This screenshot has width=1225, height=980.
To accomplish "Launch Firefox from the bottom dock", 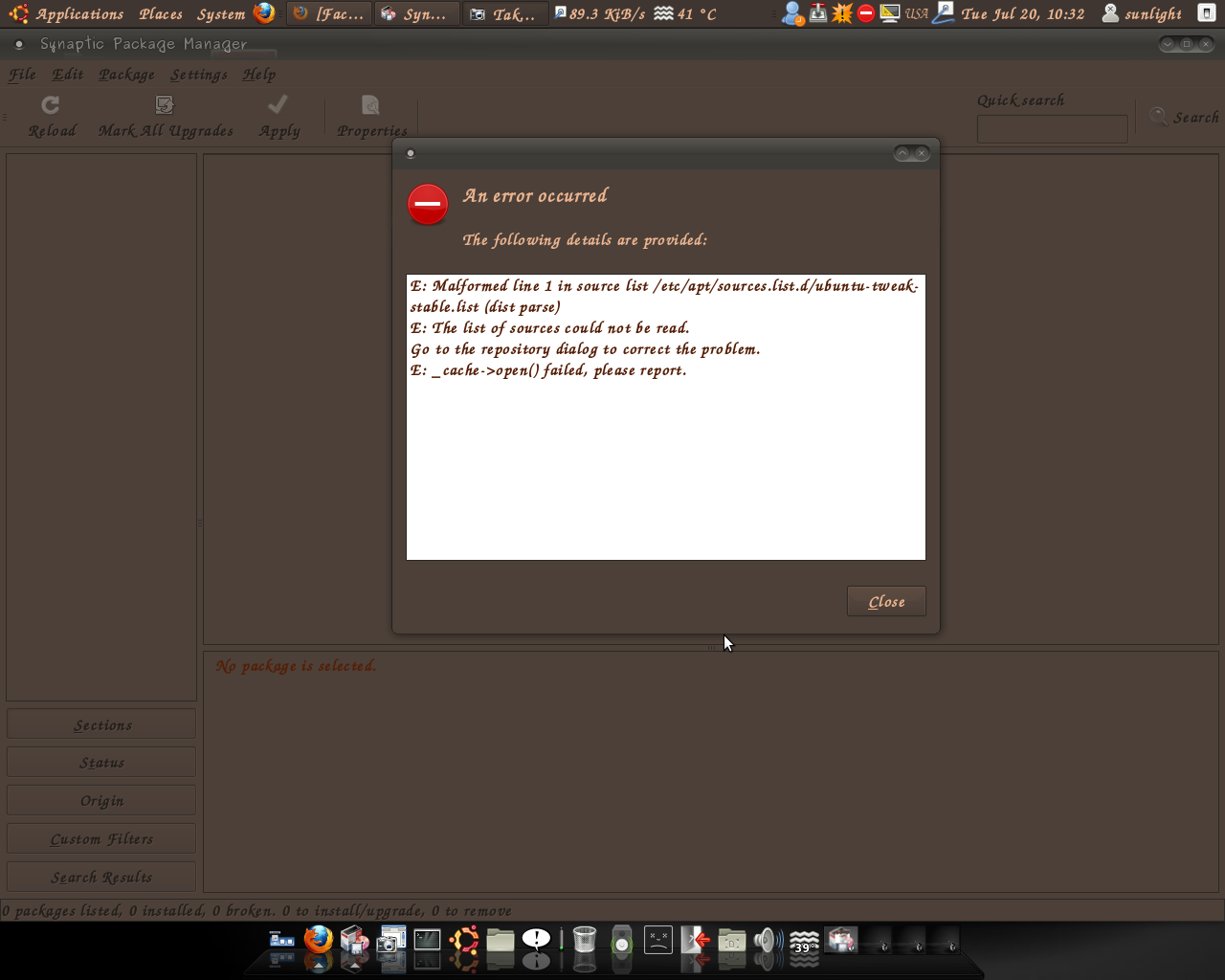I will [319, 940].
